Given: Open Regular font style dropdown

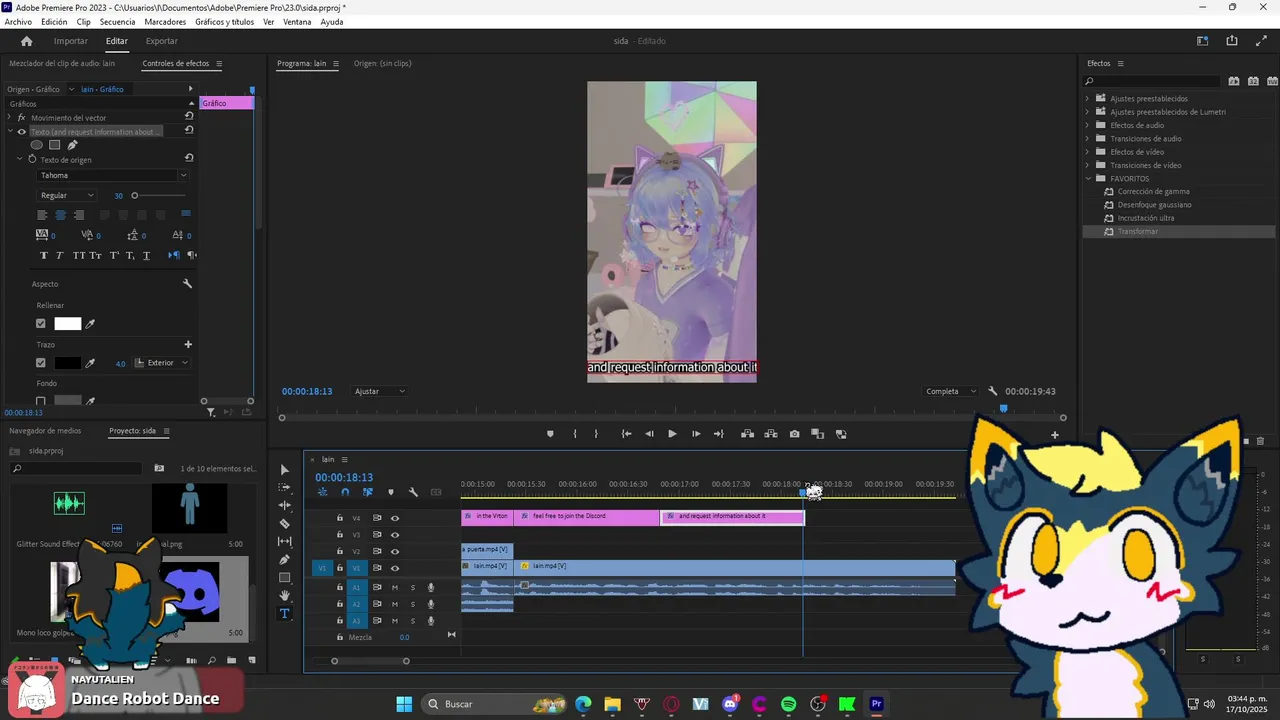Looking at the screenshot, I should tap(67, 195).
